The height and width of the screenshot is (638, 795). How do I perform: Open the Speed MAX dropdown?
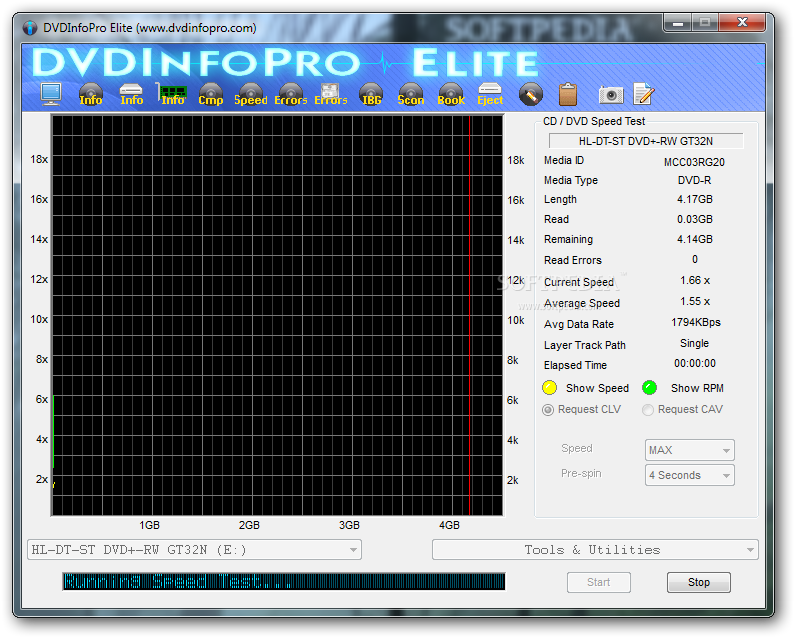690,450
